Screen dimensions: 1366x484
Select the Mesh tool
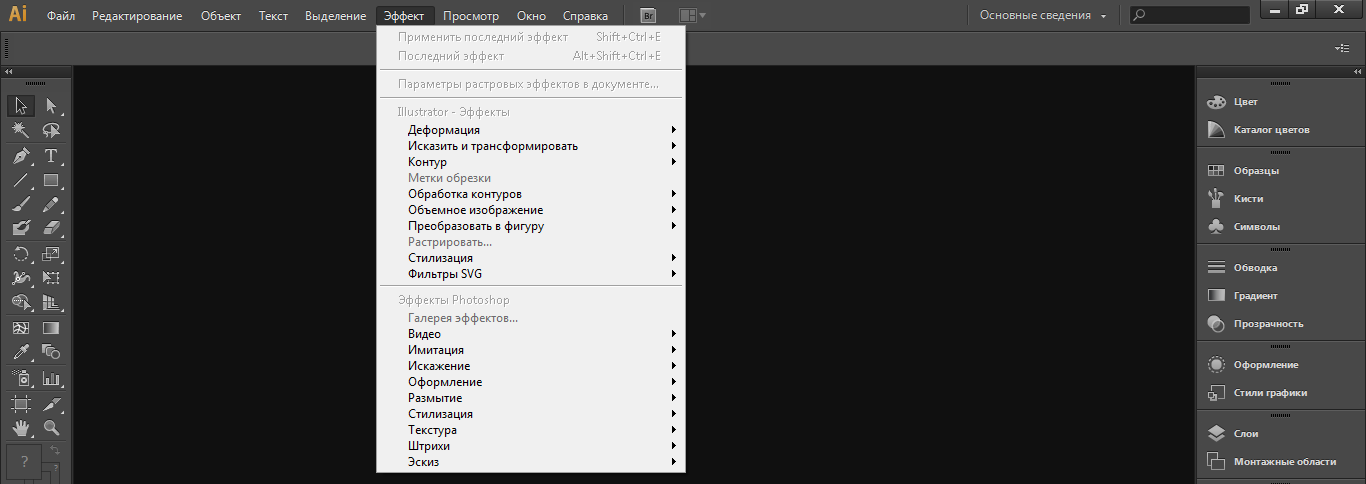[21, 328]
